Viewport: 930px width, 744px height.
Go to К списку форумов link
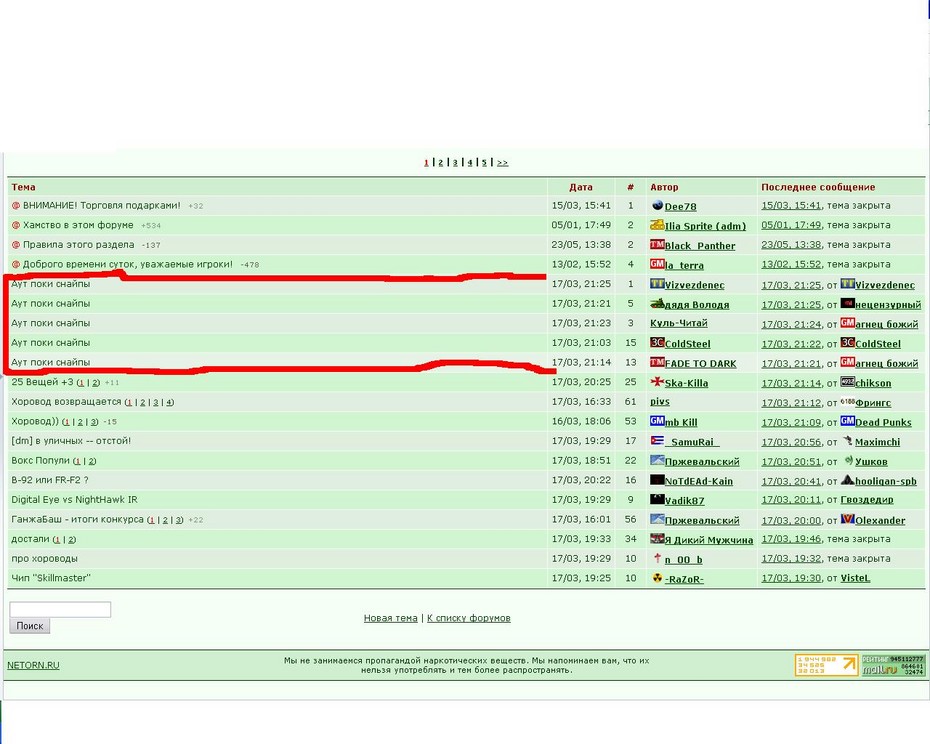click(x=469, y=618)
